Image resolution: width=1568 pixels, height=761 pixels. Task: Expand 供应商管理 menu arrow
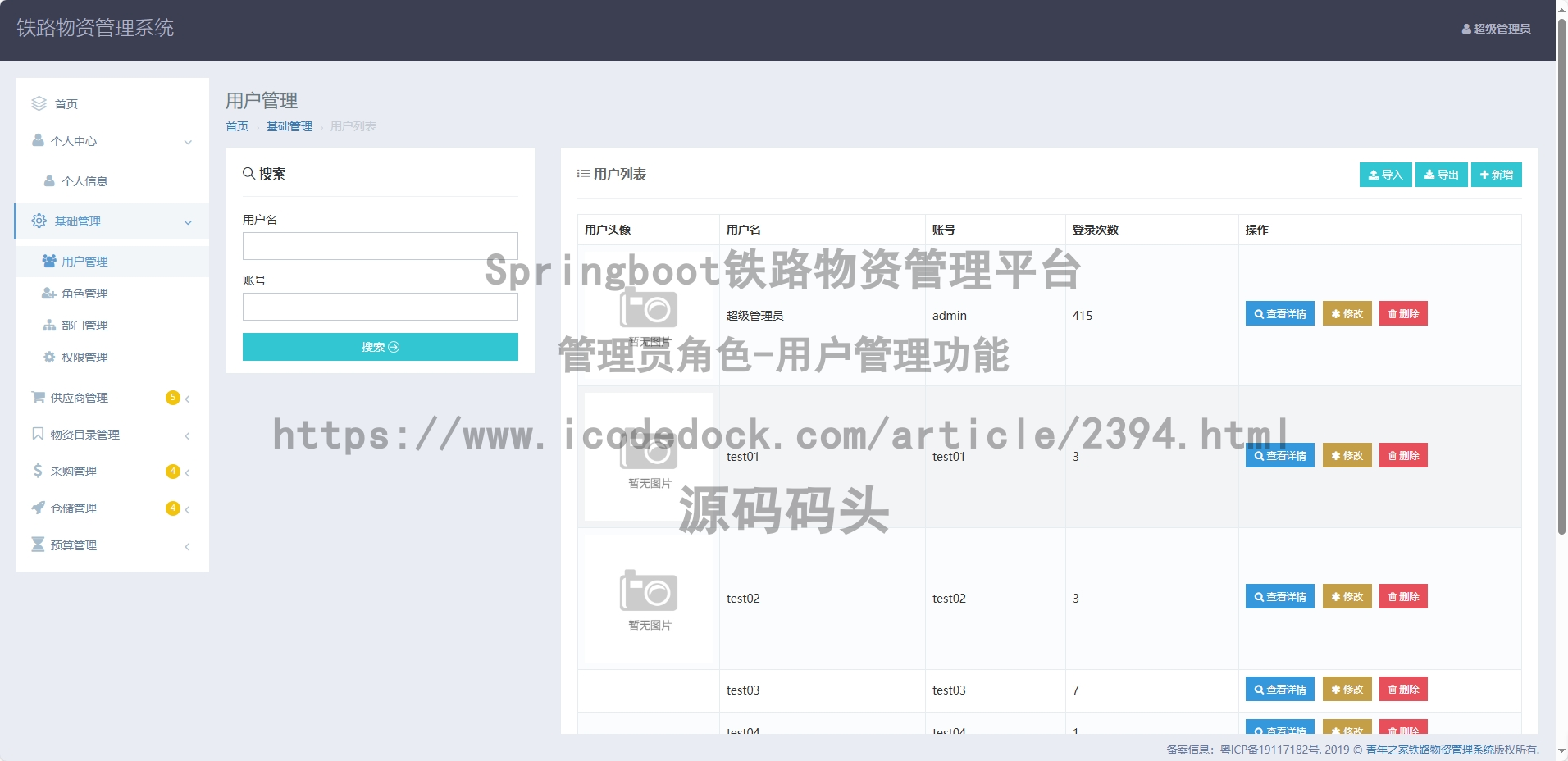188,399
